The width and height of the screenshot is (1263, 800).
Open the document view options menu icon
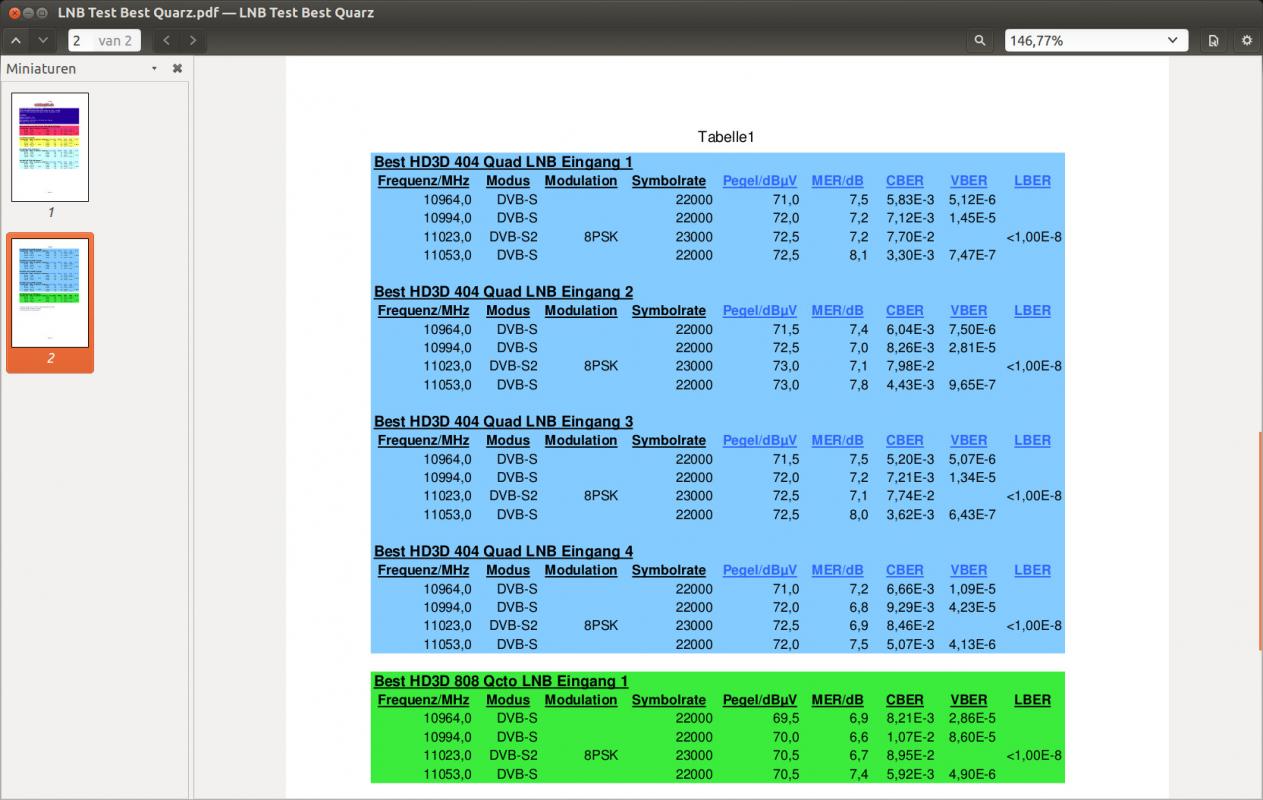pyautogui.click(x=1213, y=41)
